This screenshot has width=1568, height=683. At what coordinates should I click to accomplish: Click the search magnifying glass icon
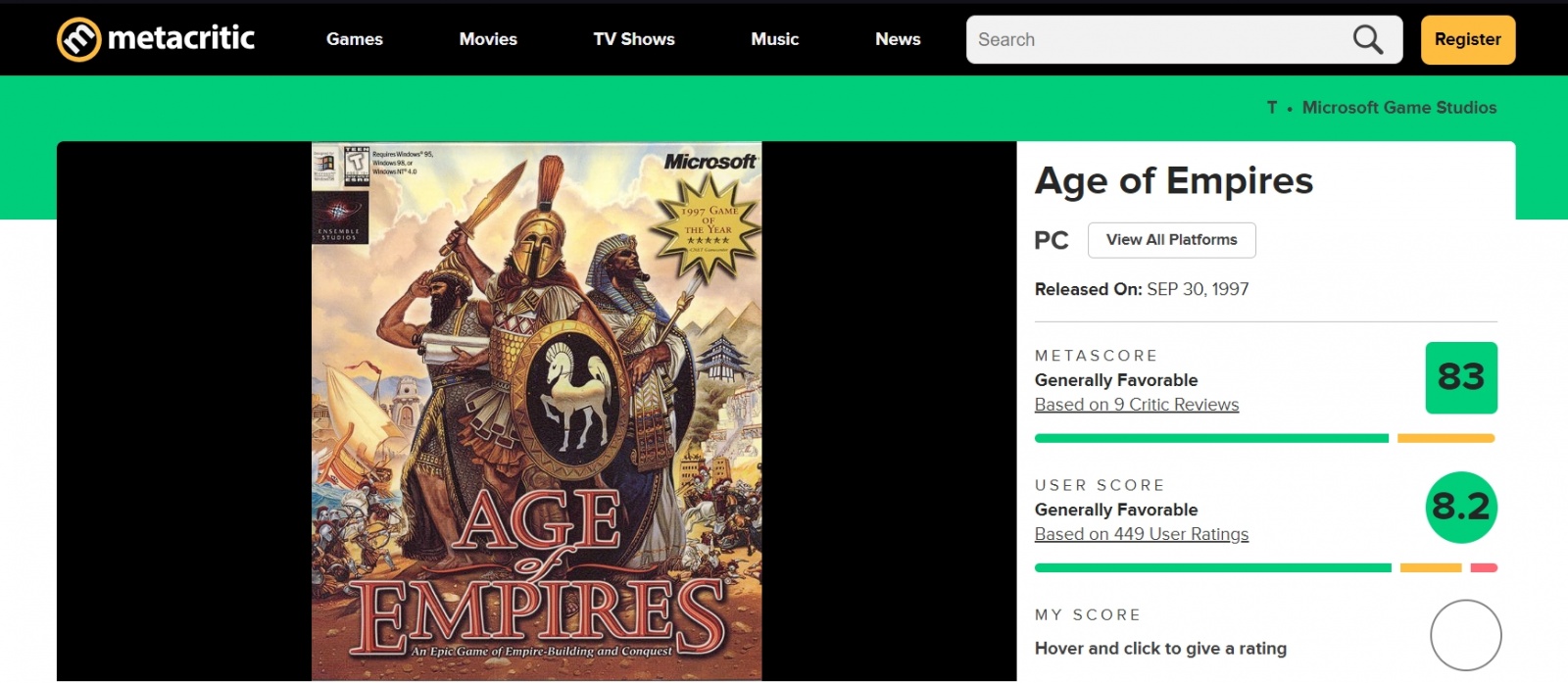pyautogui.click(x=1367, y=39)
